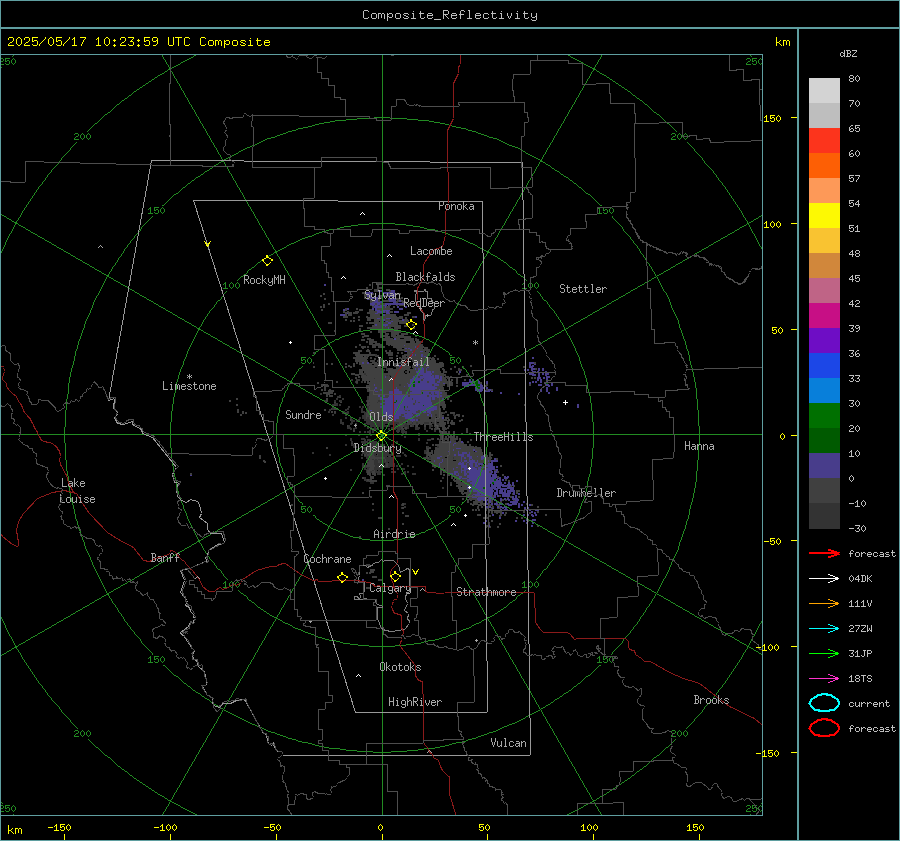Image resolution: width=900 pixels, height=841 pixels.
Task: Click the indigo 10–0 dBZ swatch
Action: tap(824, 466)
